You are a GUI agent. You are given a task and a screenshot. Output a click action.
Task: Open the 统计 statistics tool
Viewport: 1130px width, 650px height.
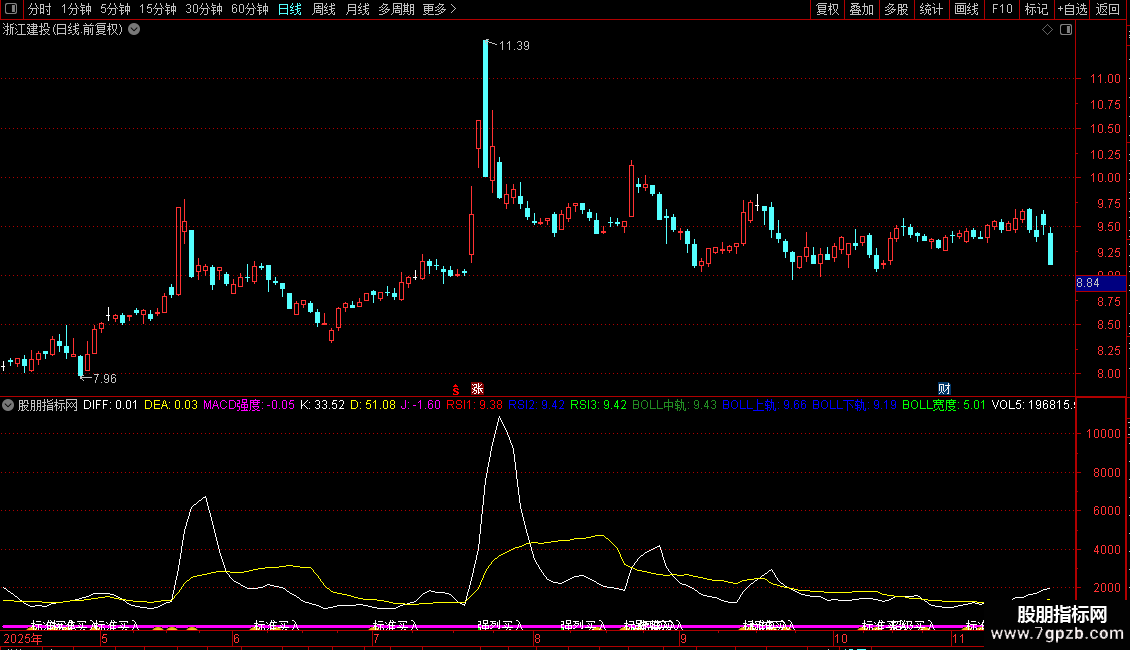pos(930,9)
